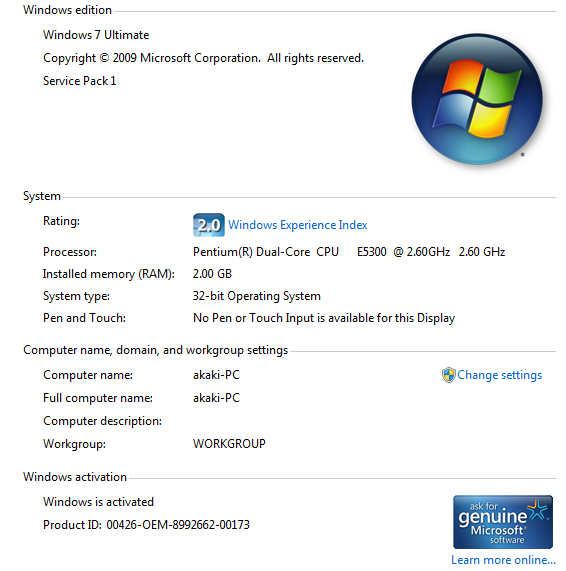Click the genuine Microsoft software badge
Viewport: 566px width, 571px height.
(503, 521)
